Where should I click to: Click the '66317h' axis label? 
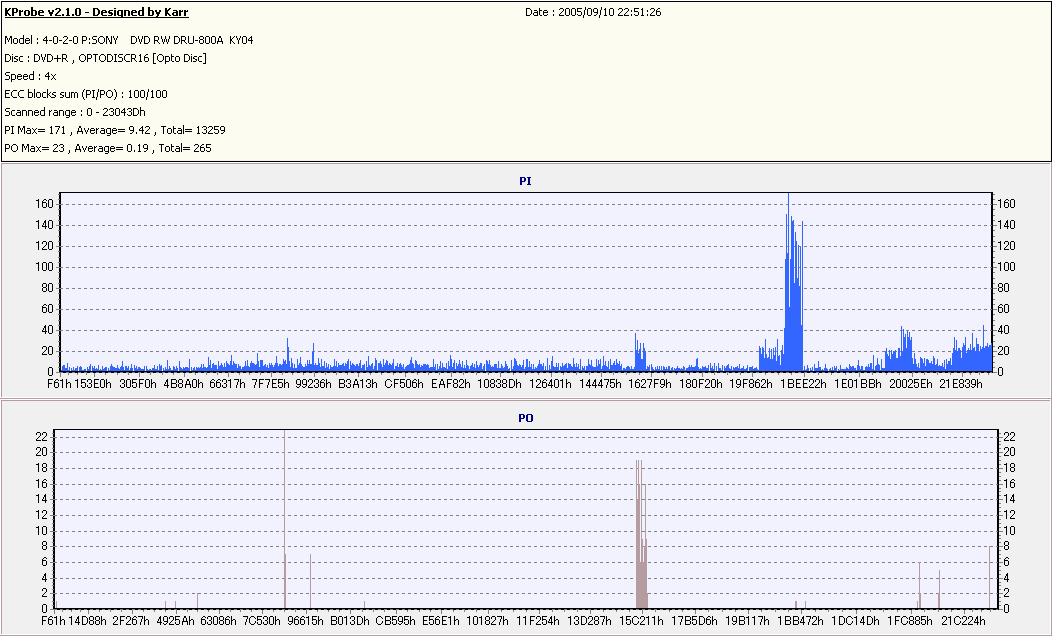click(227, 384)
